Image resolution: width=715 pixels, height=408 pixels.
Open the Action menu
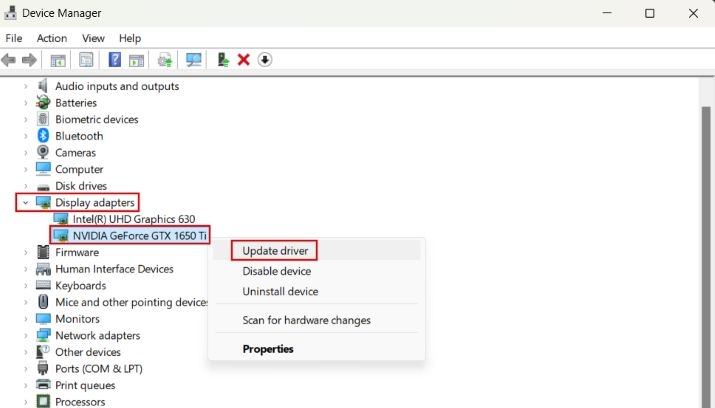52,38
